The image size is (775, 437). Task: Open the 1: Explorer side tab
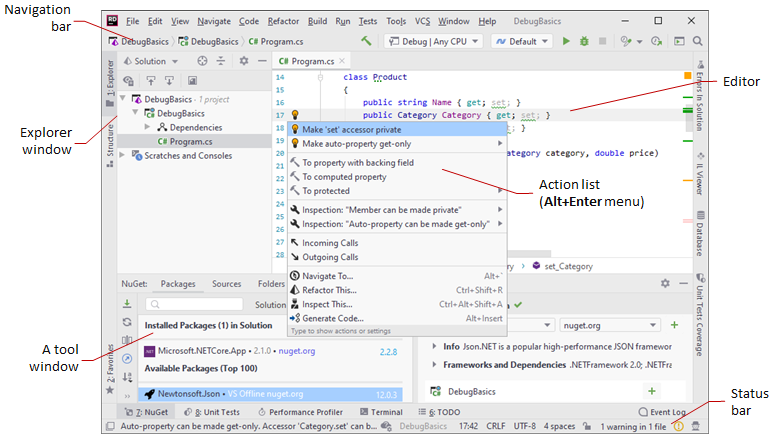click(x=110, y=84)
